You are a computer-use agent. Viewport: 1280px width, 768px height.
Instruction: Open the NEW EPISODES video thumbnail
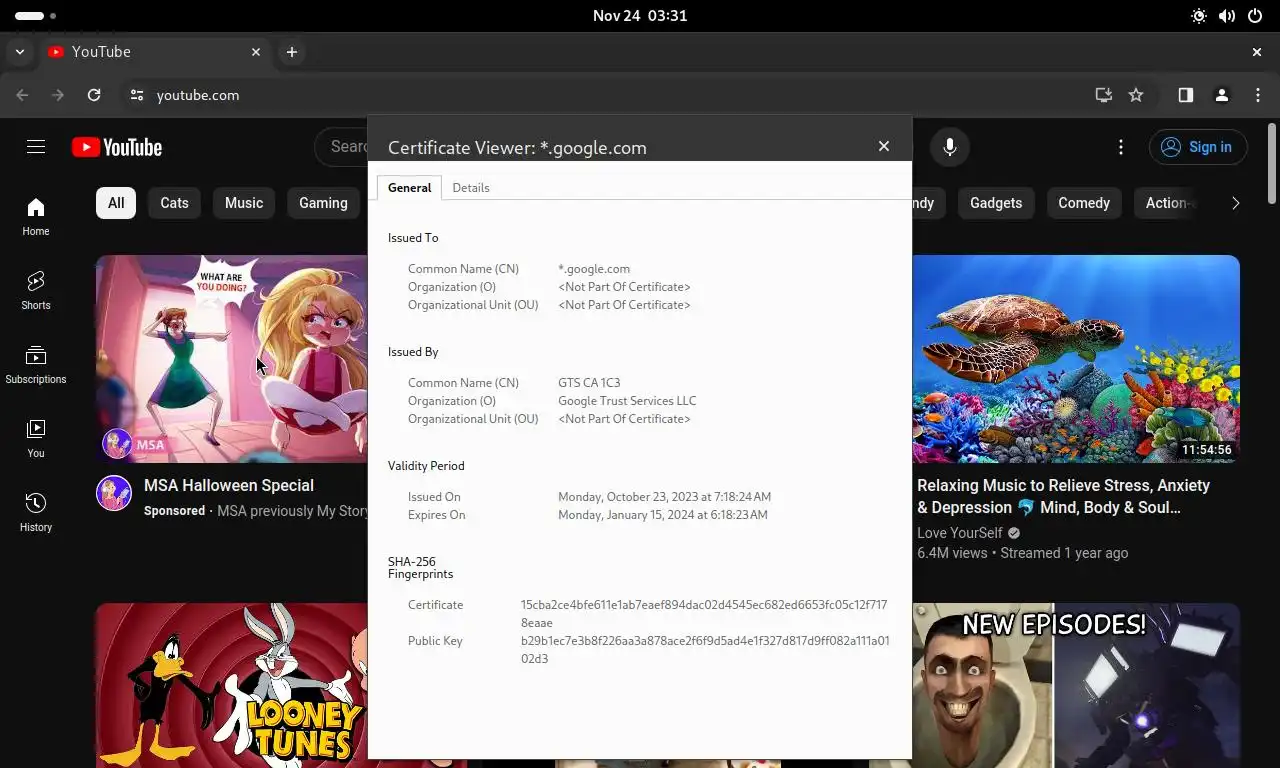pos(1076,685)
